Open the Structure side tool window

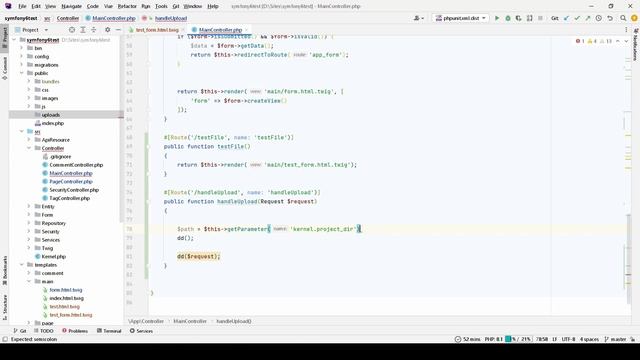pyautogui.click(x=4, y=307)
